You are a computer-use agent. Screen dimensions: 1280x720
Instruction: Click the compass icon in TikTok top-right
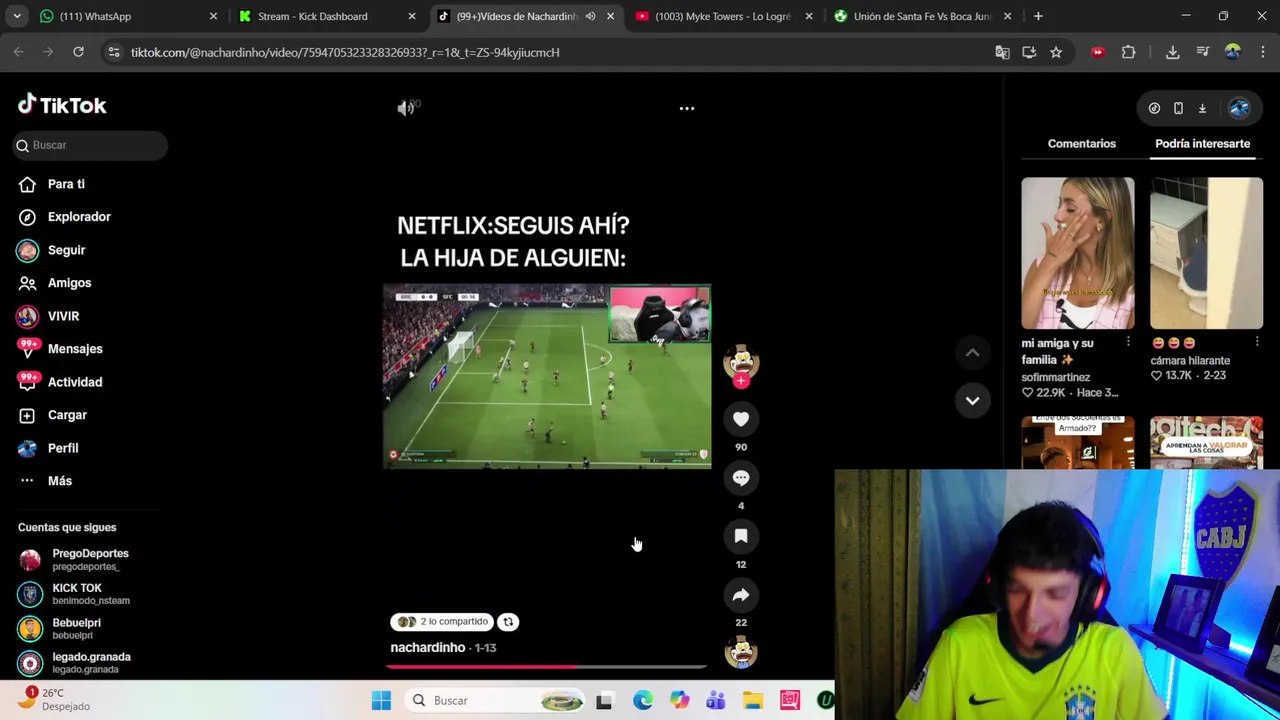(x=1154, y=108)
